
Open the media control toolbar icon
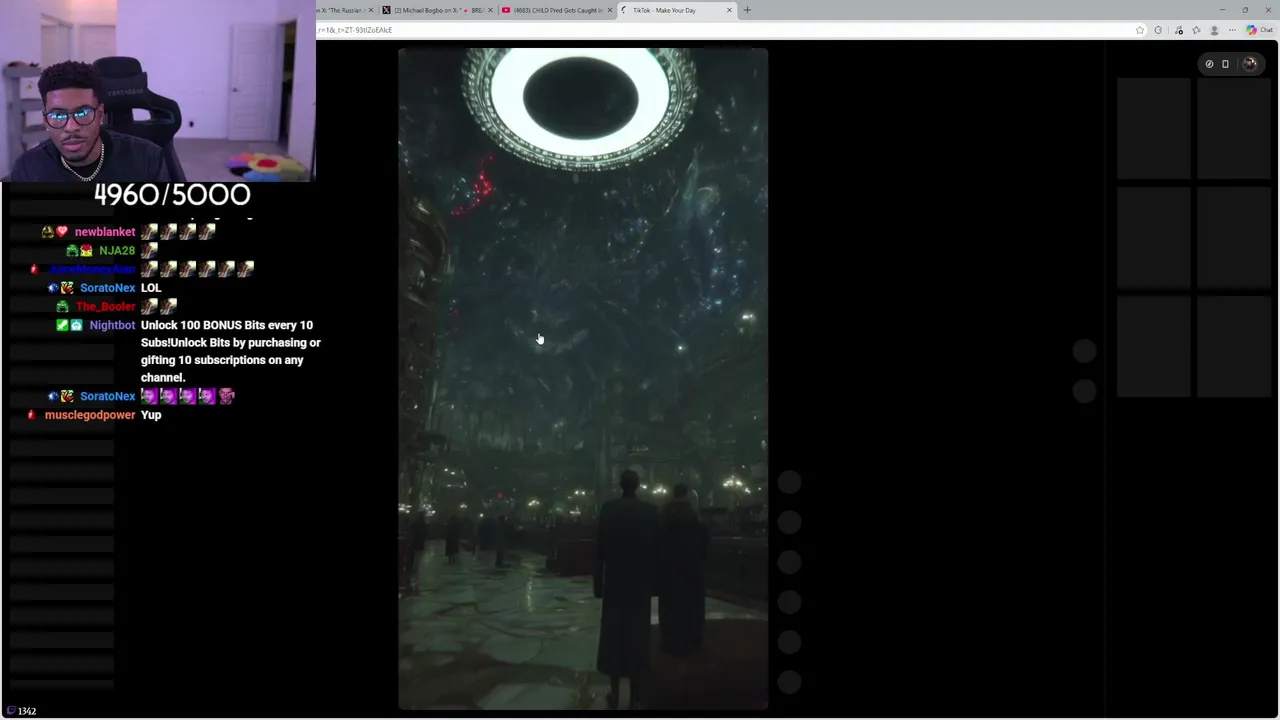1179,30
